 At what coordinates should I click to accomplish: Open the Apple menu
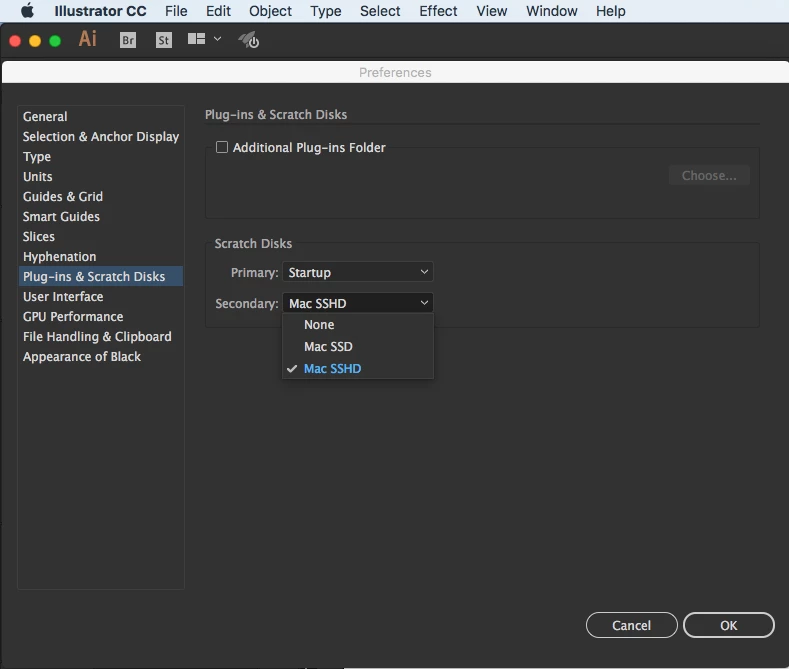pyautogui.click(x=27, y=11)
